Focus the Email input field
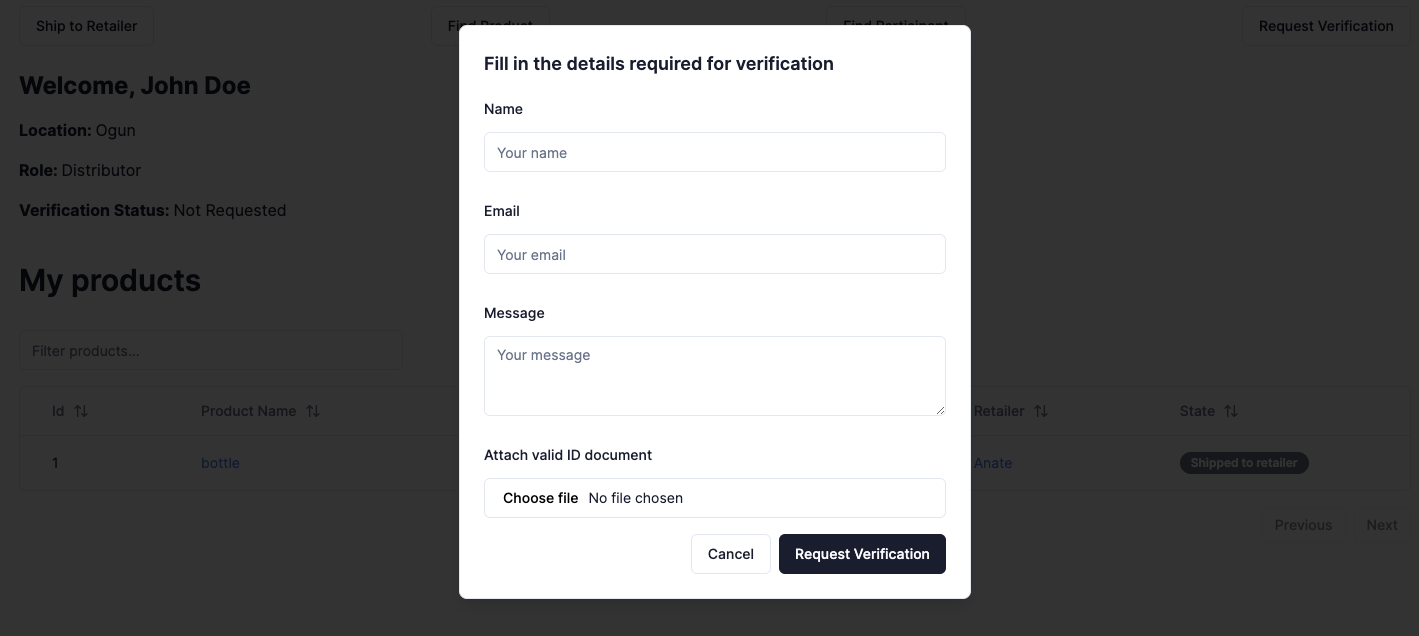 (714, 254)
